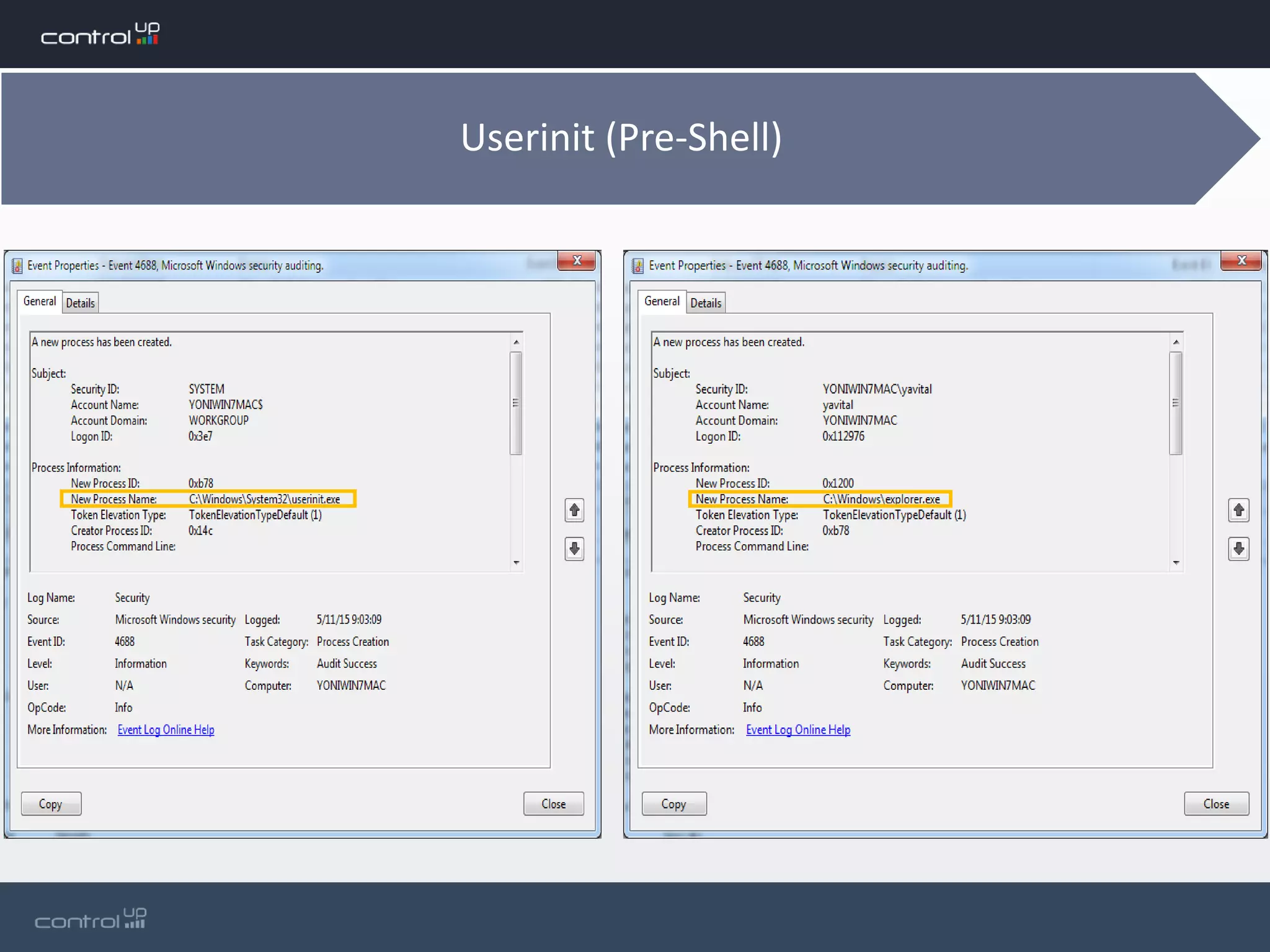
Task: Click the Close button in the right dialog
Action: click(1216, 804)
